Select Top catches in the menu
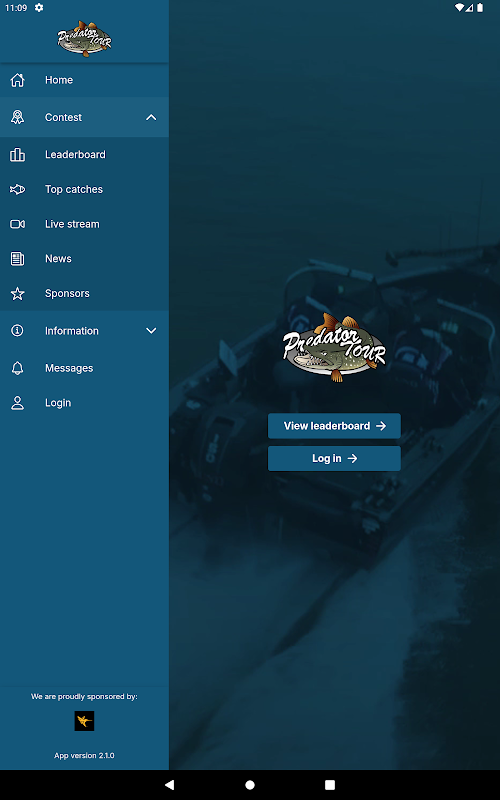The image size is (500, 800). coord(84,189)
